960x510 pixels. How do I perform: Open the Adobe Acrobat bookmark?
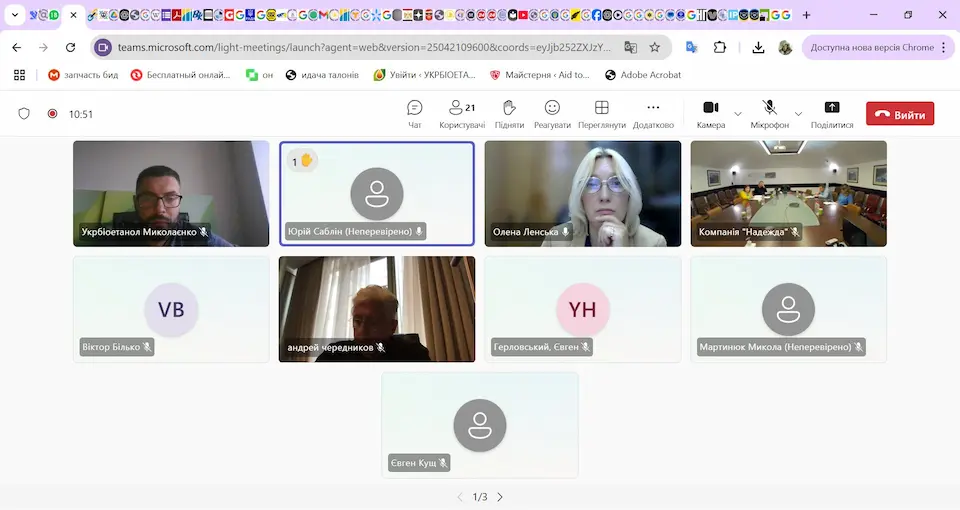coord(642,75)
